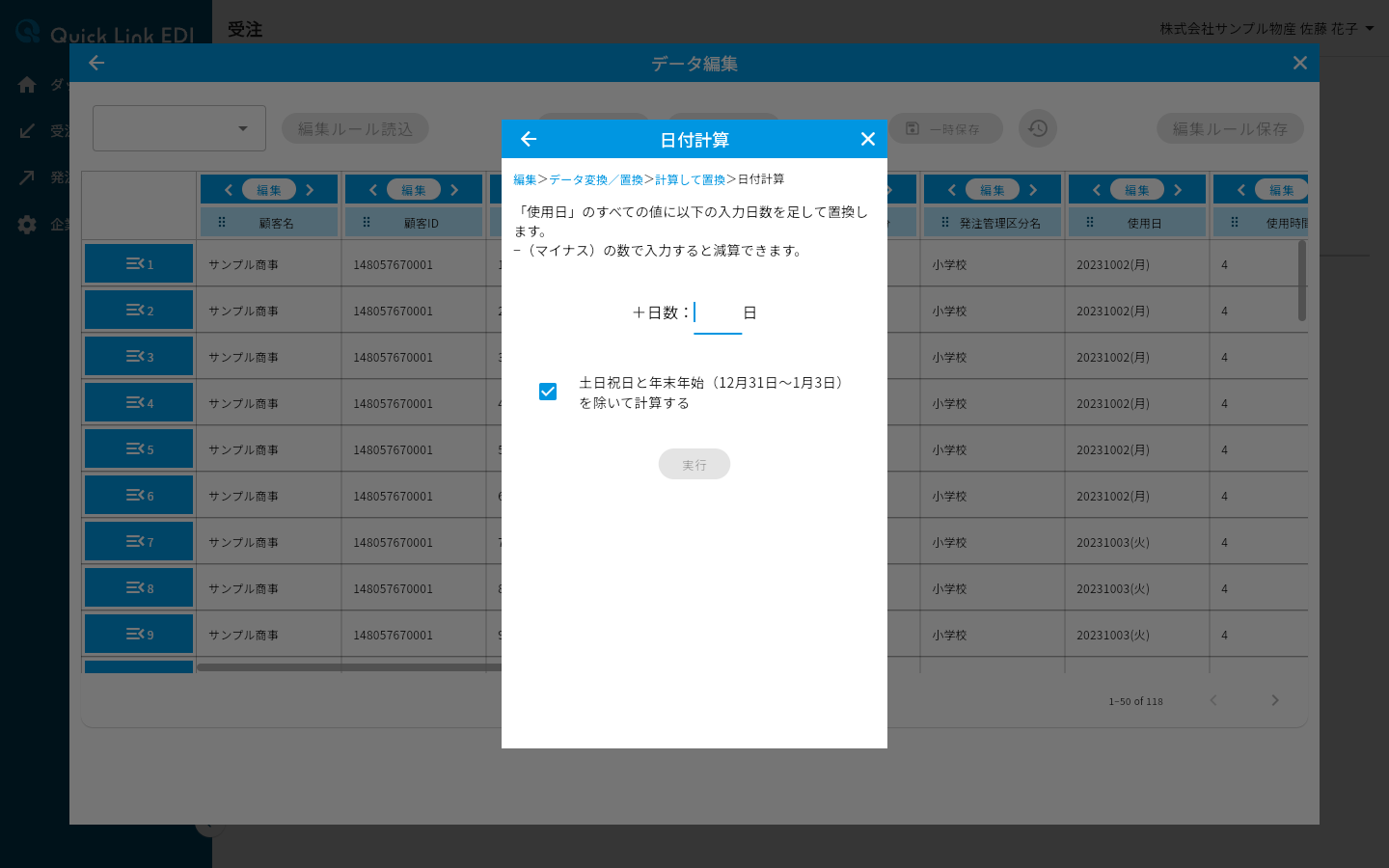Viewport: 1389px width, 868px height.
Task: Move the 発注管理区分名 column left
Action: (x=952, y=190)
